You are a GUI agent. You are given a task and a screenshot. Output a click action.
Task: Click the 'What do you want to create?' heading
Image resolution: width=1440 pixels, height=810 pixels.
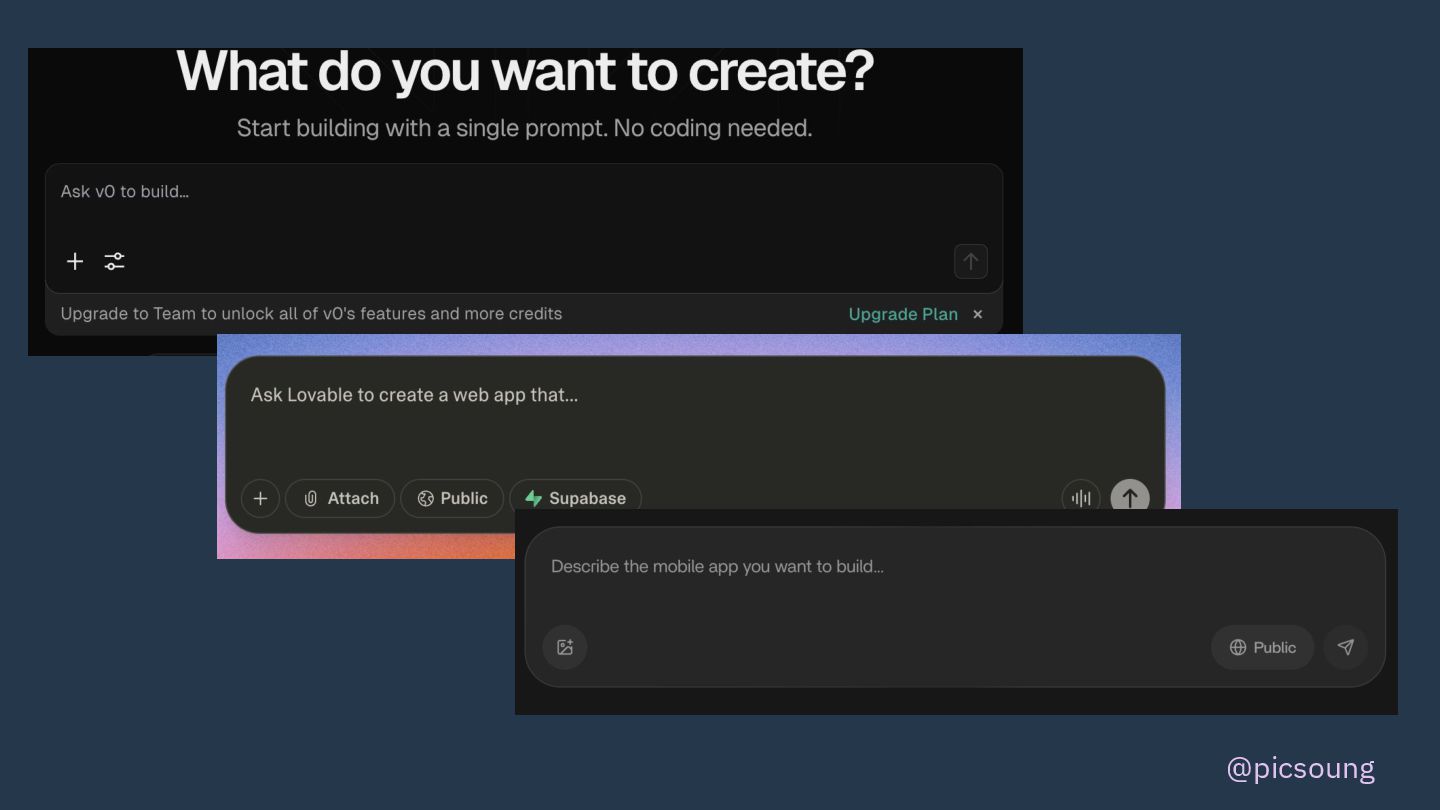point(525,72)
